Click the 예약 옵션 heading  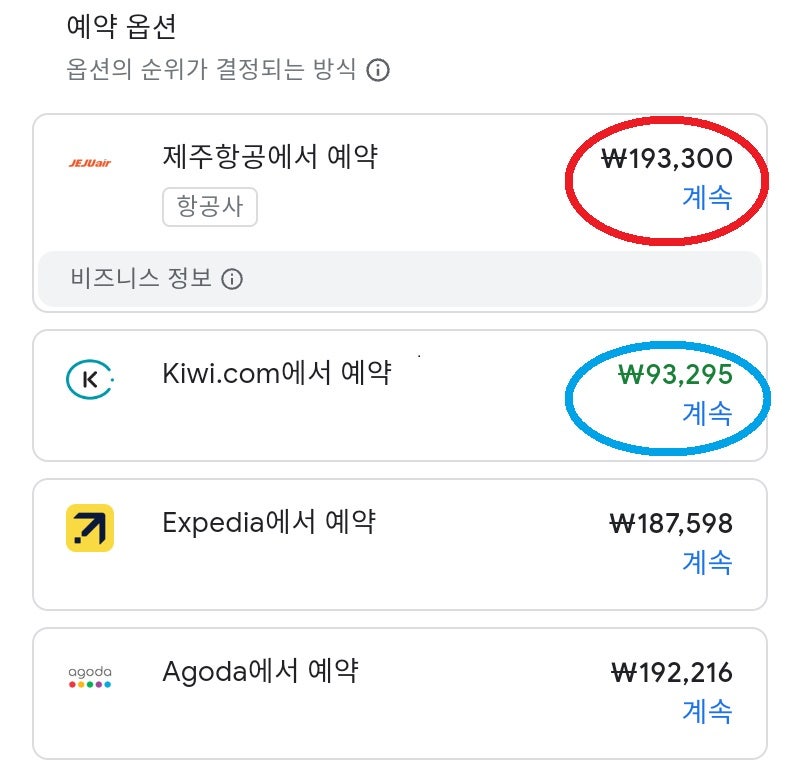(103, 25)
